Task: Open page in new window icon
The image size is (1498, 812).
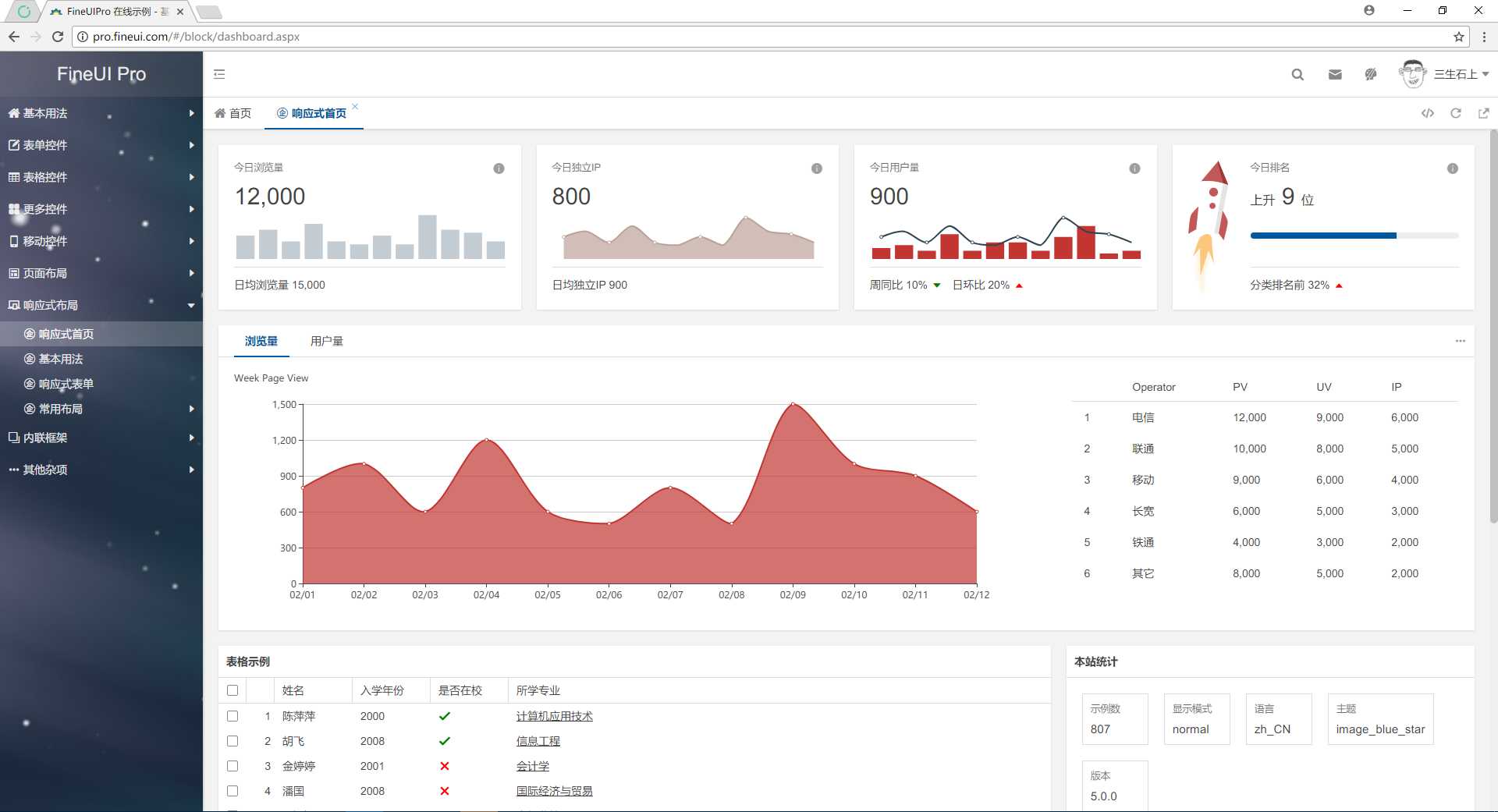Action: point(1483,113)
